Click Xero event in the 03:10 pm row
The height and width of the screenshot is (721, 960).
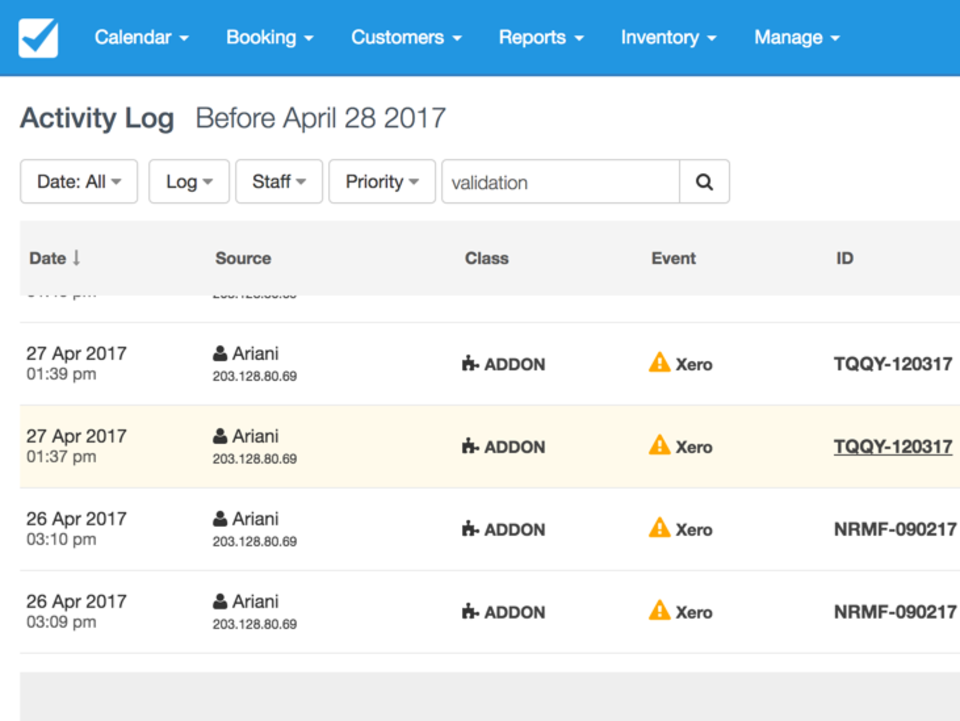[694, 529]
